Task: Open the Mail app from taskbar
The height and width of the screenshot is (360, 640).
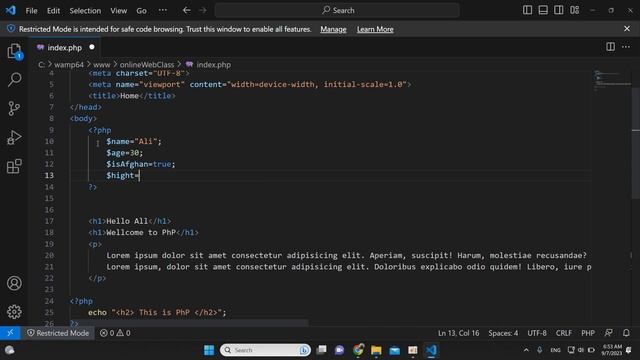Action: tap(395, 350)
